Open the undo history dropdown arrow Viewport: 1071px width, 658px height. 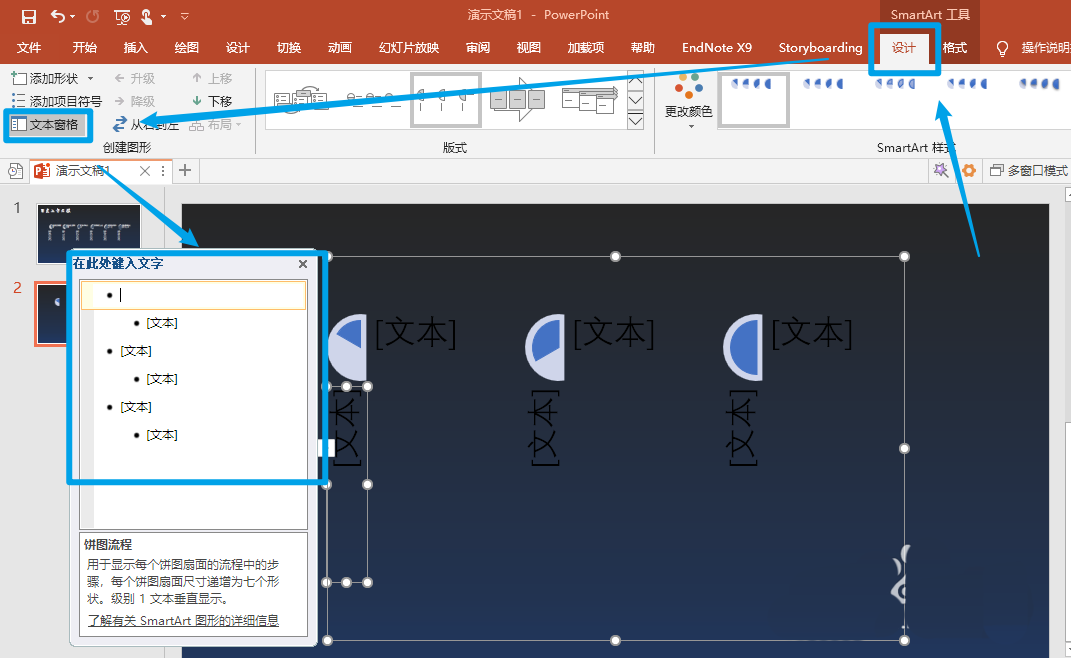coord(72,16)
